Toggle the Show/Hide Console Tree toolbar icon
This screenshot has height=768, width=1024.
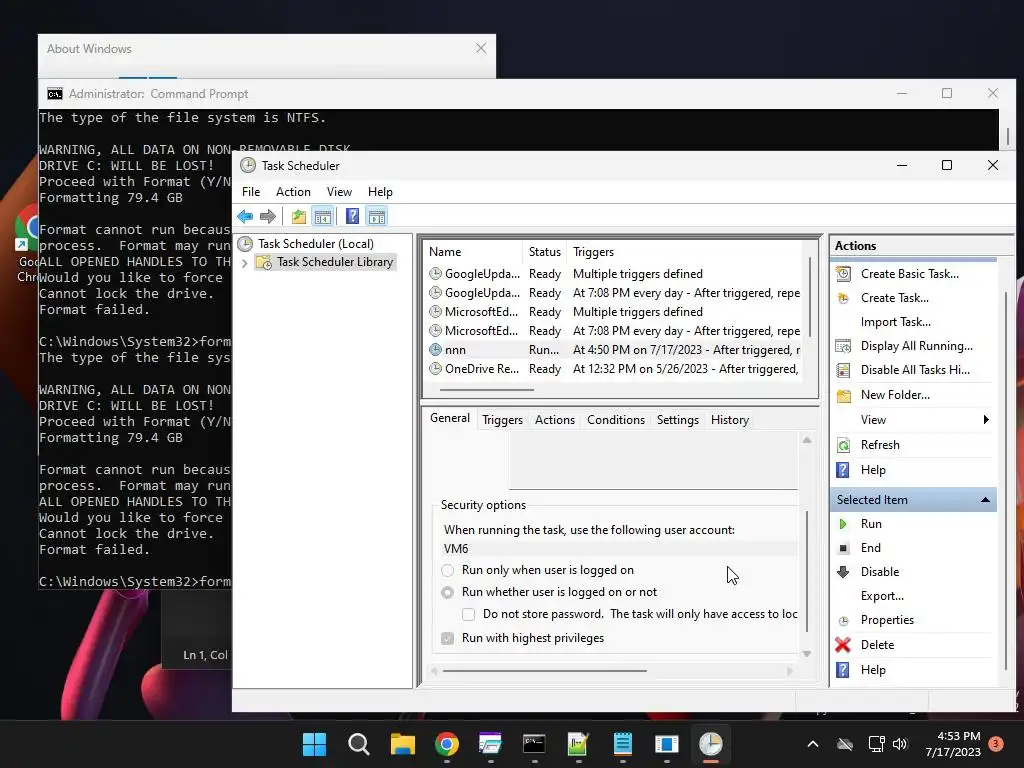pyautogui.click(x=323, y=216)
